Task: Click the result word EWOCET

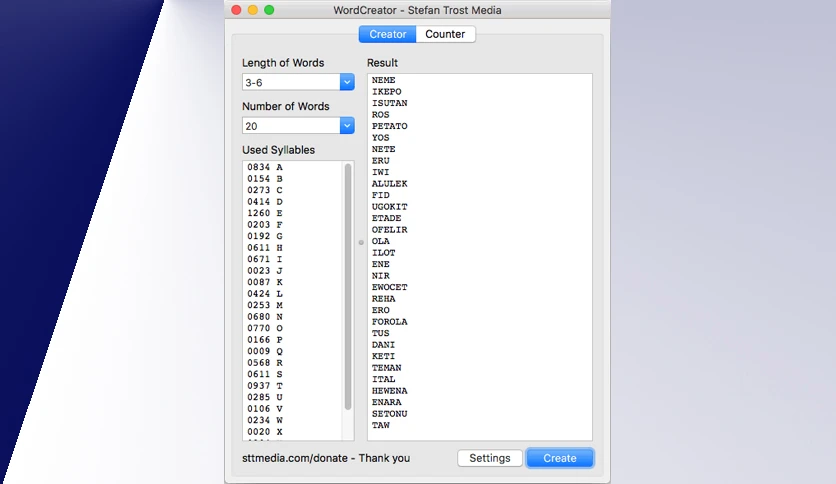Action: 389,287
